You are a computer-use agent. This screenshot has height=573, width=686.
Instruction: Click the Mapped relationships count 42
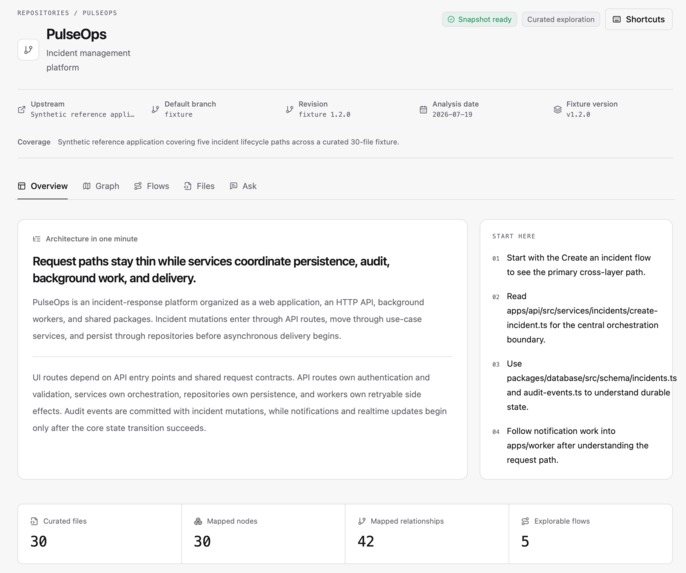pyautogui.click(x=366, y=542)
